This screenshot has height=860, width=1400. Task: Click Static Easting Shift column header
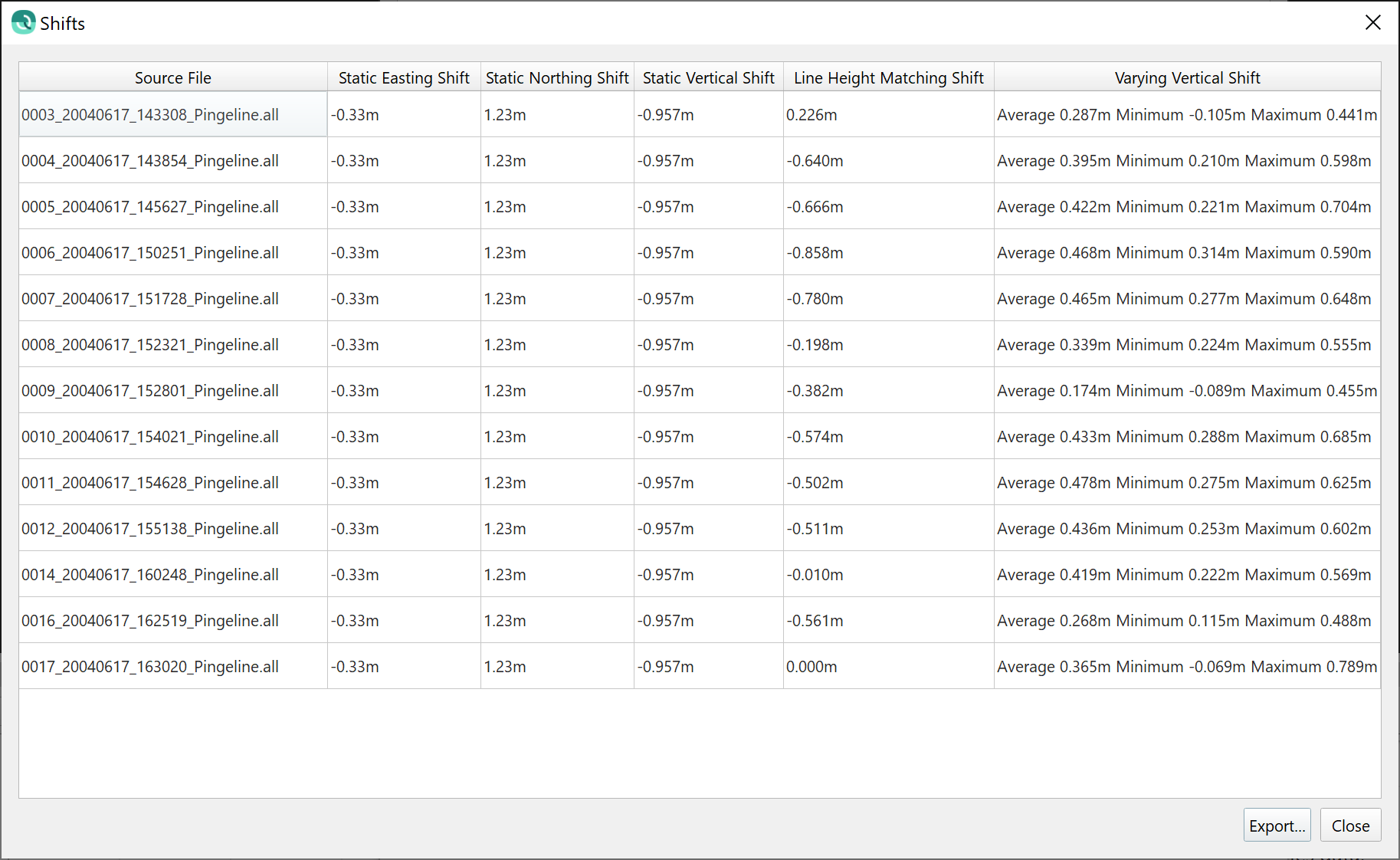(404, 77)
